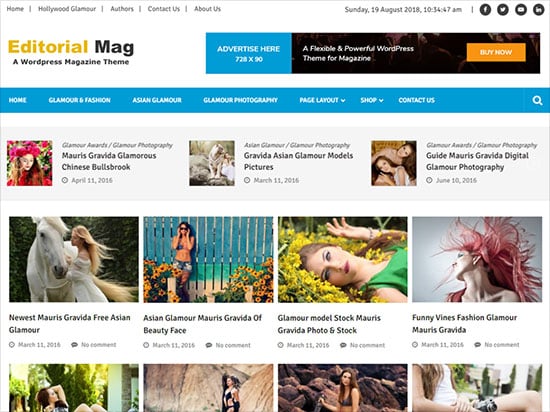This screenshot has height=412, width=550.
Task: Open Gravida Asian Glamour Models Pictures article
Action: click(x=299, y=161)
